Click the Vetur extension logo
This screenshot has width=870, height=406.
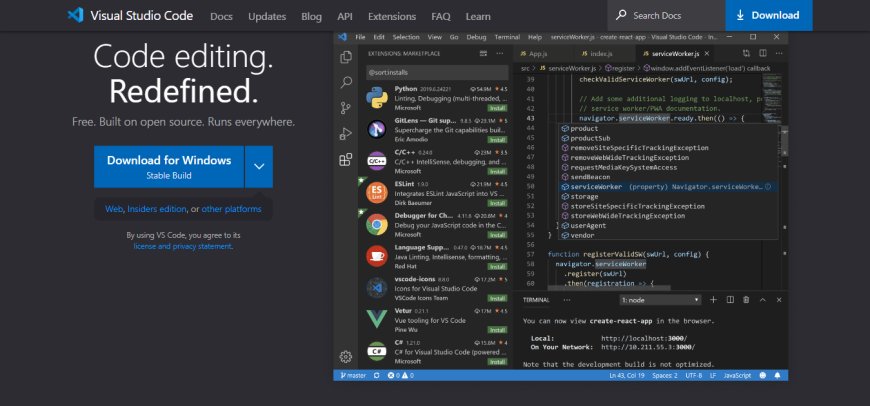[377, 319]
